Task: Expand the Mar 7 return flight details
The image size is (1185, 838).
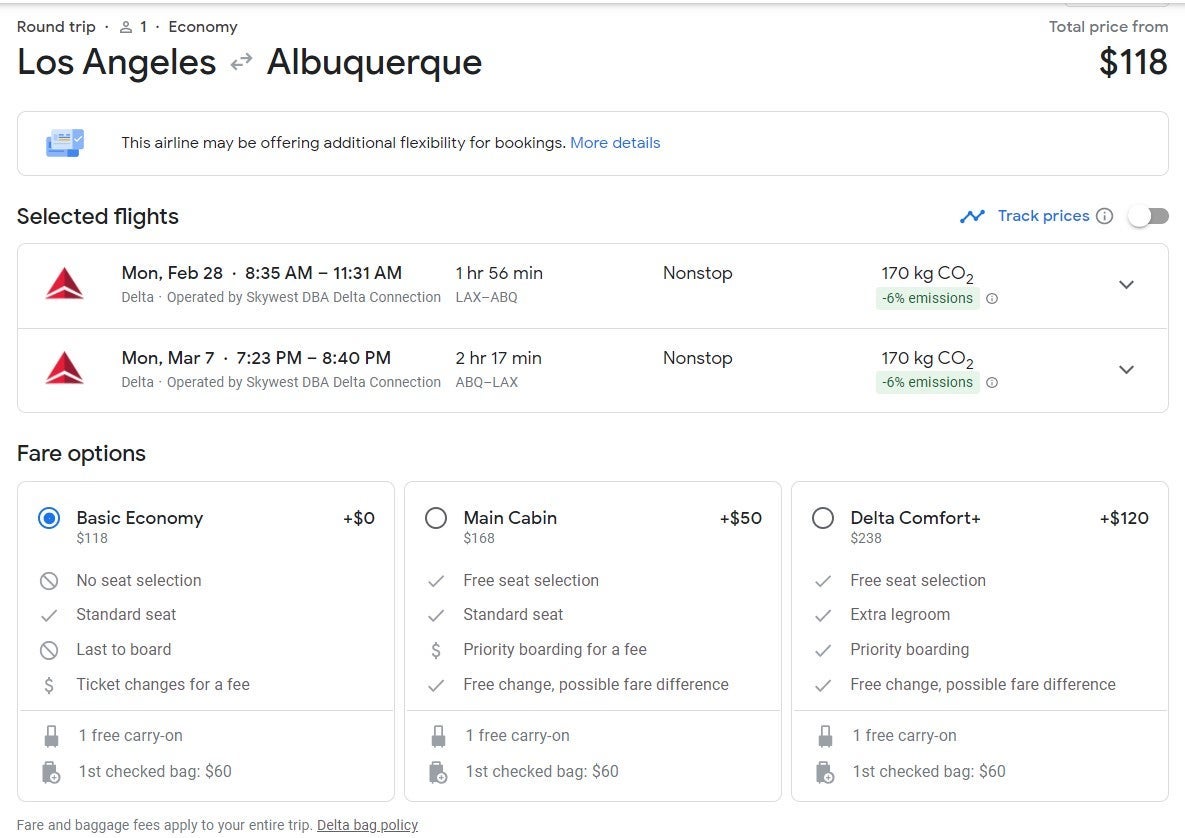Action: [x=1126, y=370]
